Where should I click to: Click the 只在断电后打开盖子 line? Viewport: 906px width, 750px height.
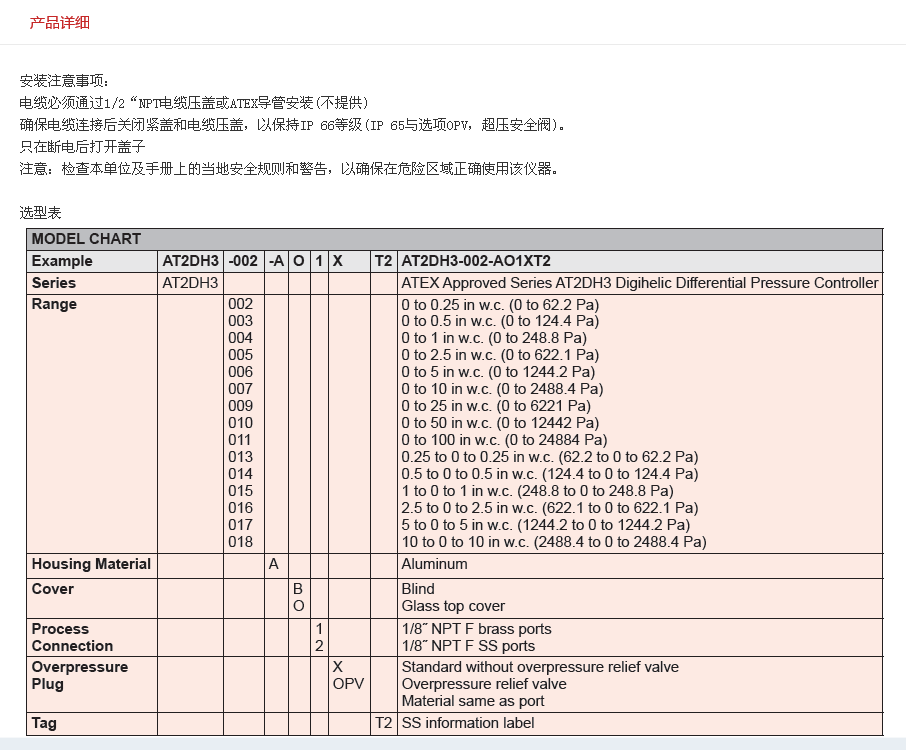(82, 146)
